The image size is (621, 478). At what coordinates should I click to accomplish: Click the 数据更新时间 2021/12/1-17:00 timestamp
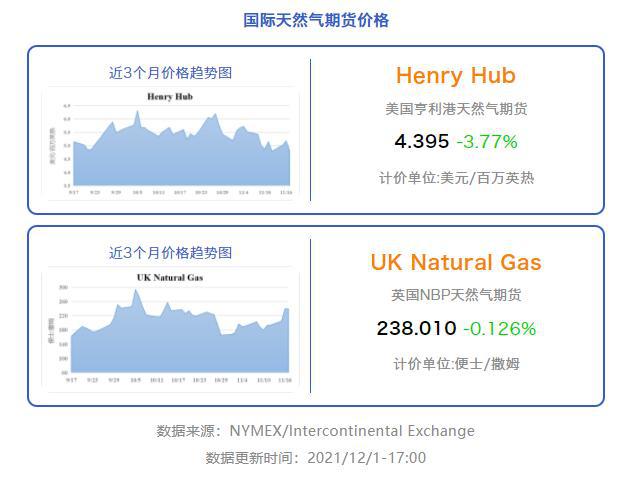click(x=316, y=458)
